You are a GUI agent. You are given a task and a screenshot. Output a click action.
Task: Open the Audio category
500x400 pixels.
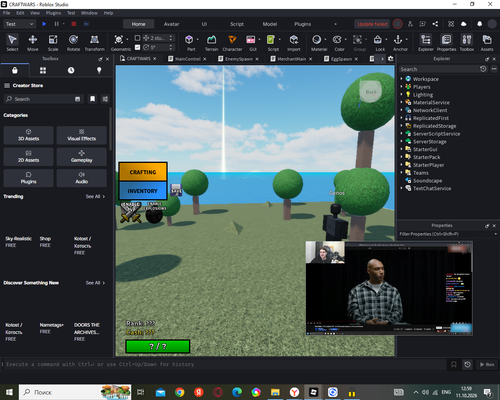pyautogui.click(x=82, y=178)
